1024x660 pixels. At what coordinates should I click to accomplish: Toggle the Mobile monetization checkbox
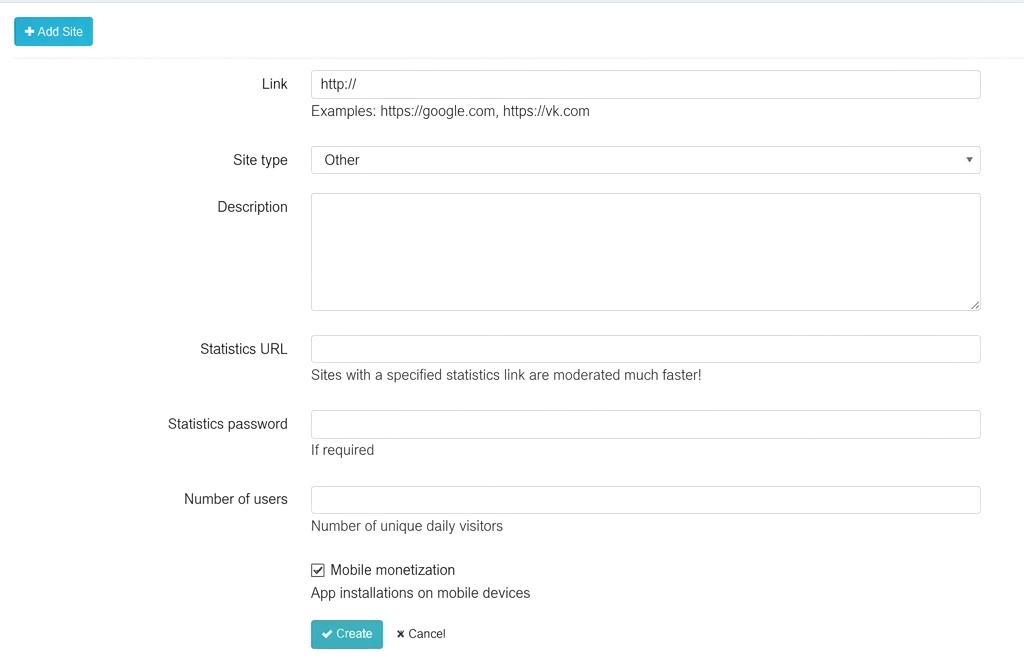click(x=317, y=570)
